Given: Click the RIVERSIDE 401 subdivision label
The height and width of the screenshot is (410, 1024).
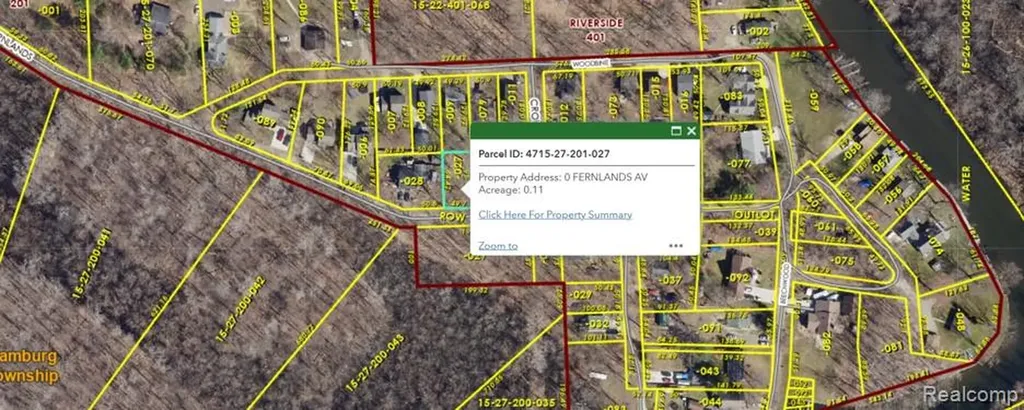Looking at the screenshot, I should (x=596, y=30).
